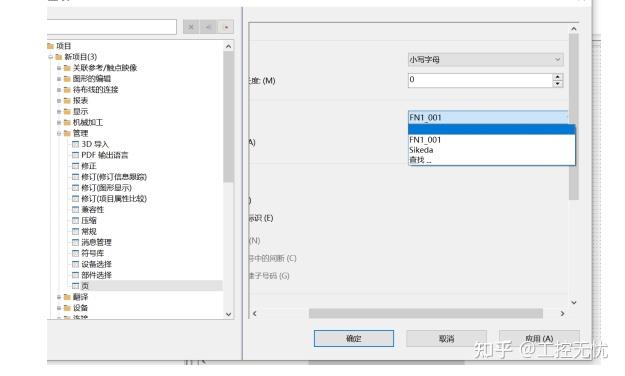625x376 pixels.
Task: Click the page icon next to 符号库
Action: click(x=75, y=253)
